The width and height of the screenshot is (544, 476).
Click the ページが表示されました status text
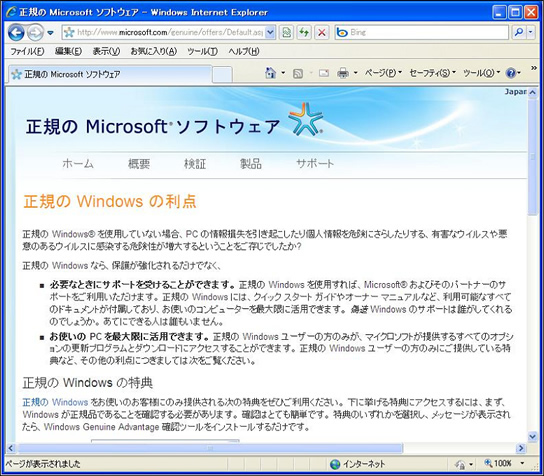[42, 464]
